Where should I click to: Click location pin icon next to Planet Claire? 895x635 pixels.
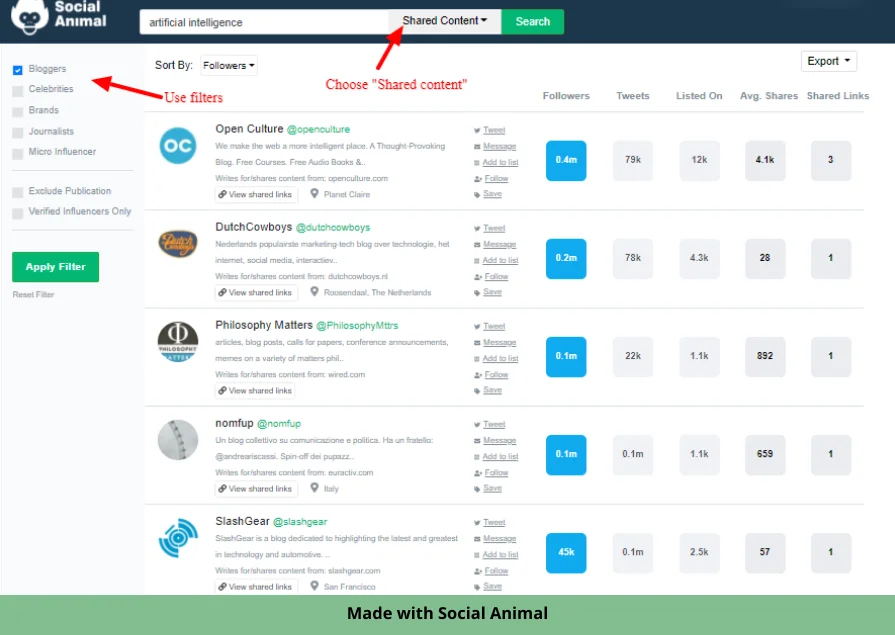(315, 194)
